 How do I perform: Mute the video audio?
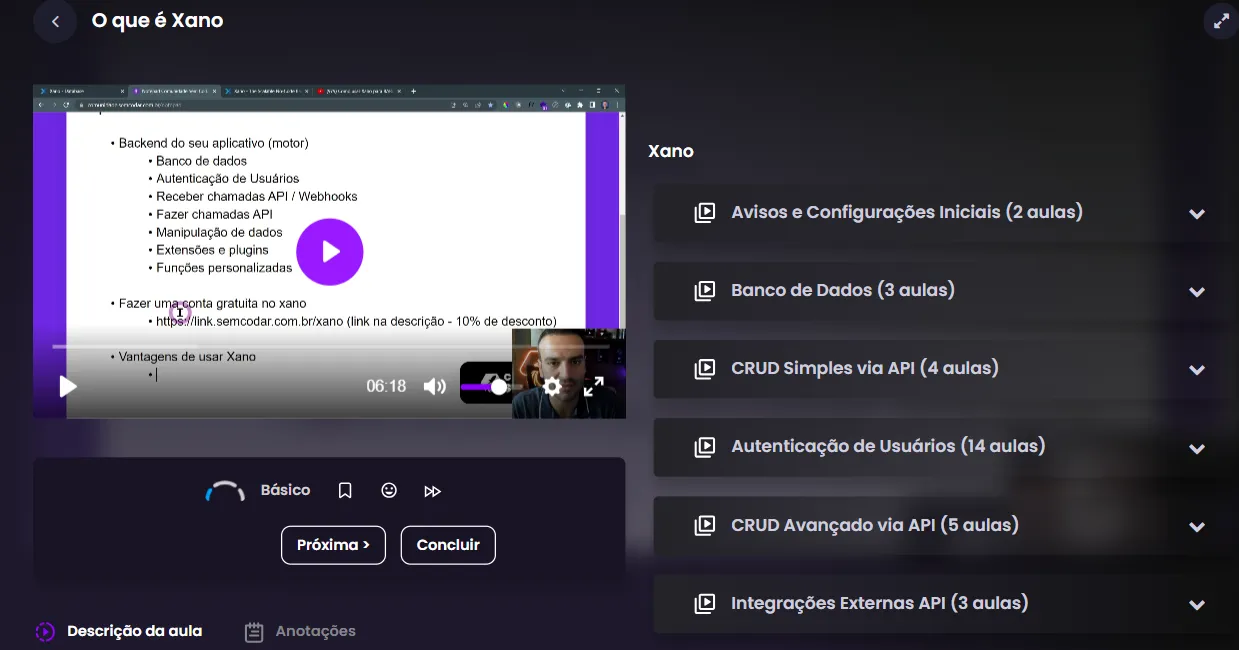pos(434,386)
